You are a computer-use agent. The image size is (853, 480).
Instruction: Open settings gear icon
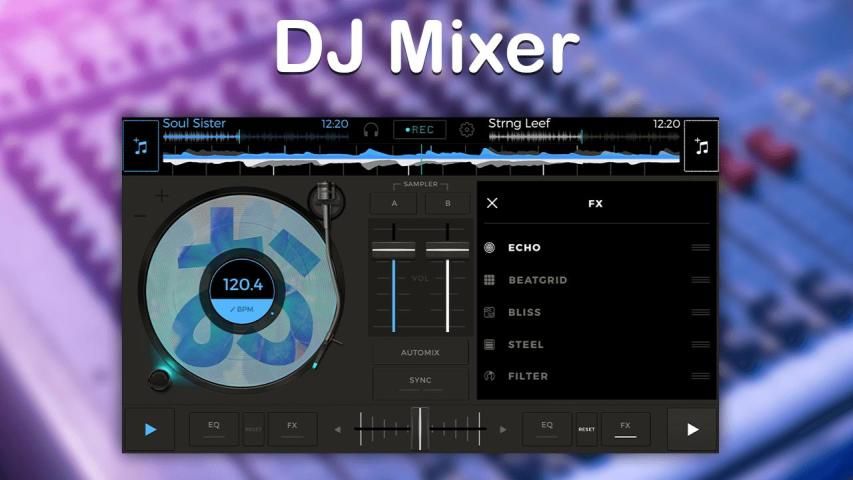467,129
